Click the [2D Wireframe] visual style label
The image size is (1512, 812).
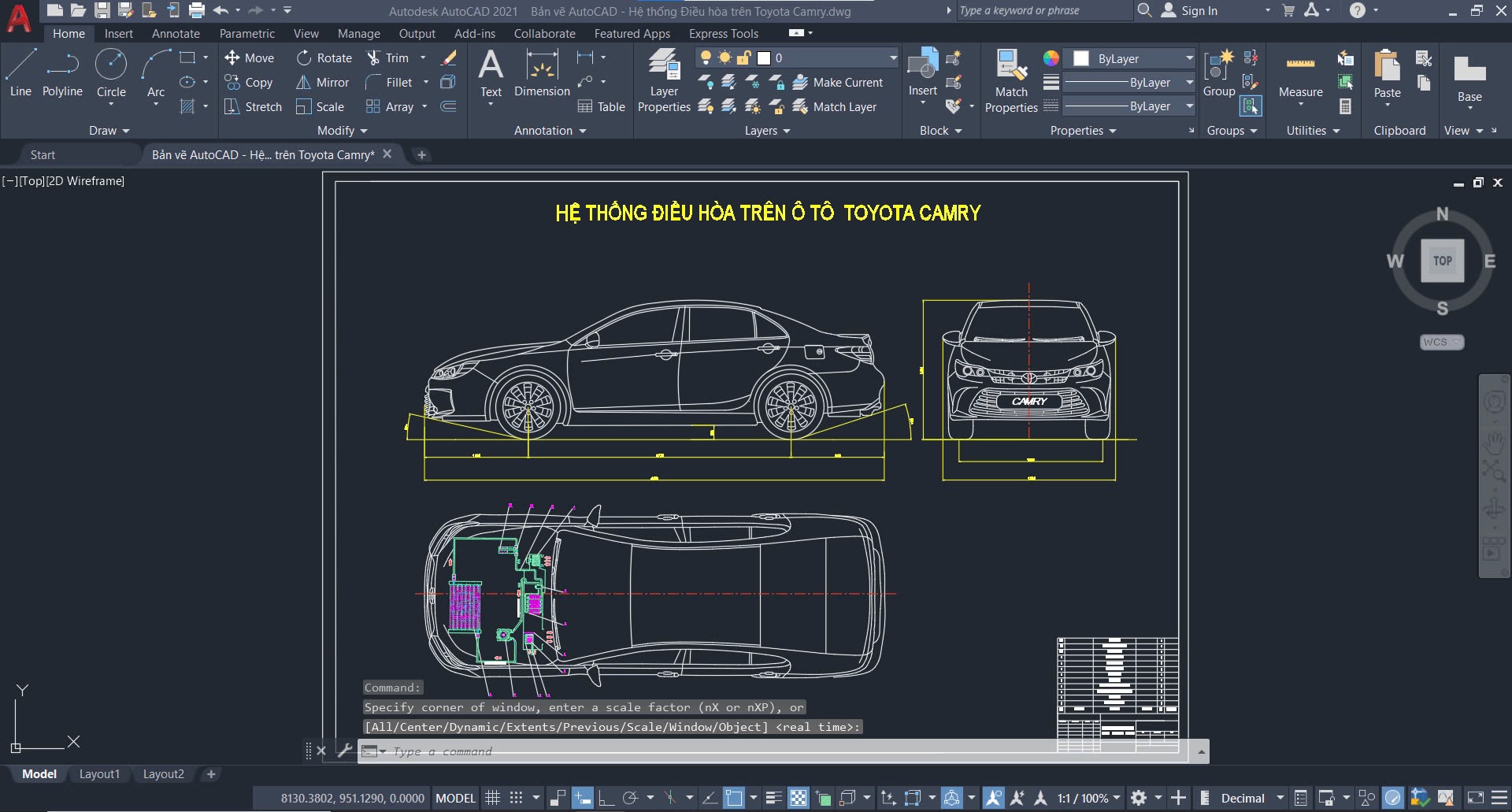(85, 180)
